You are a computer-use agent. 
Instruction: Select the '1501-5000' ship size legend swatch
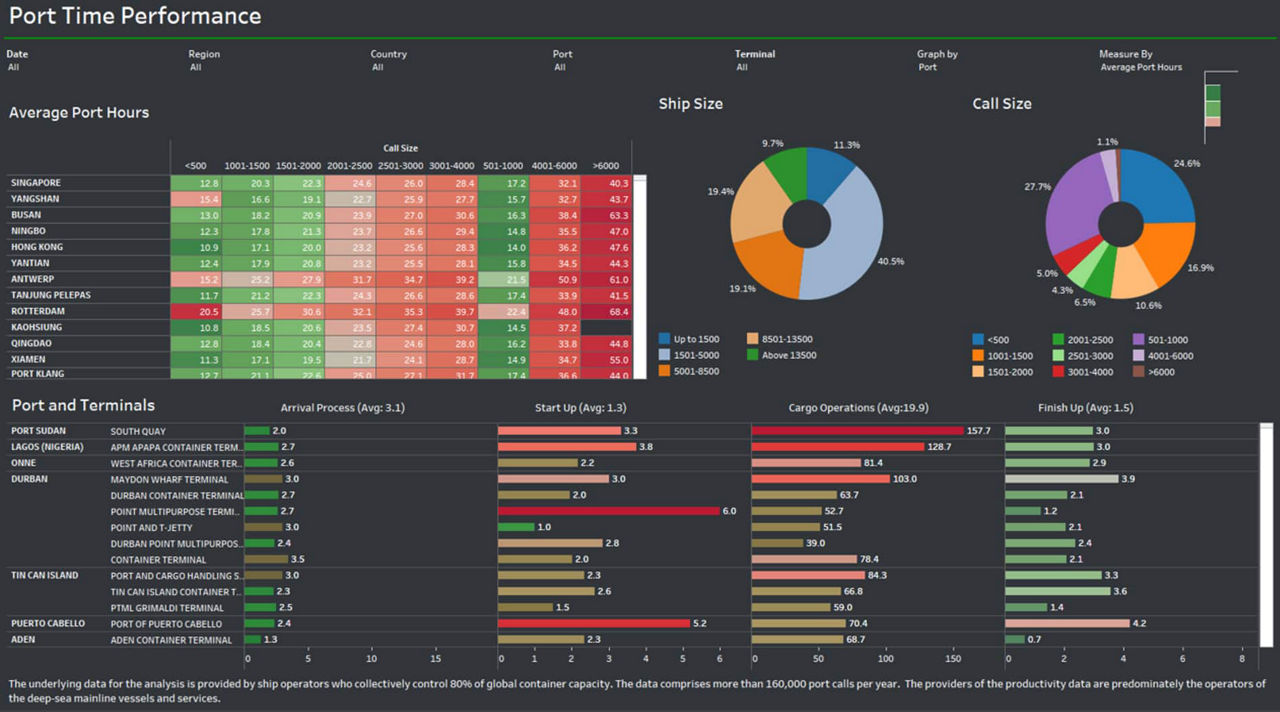tap(666, 355)
